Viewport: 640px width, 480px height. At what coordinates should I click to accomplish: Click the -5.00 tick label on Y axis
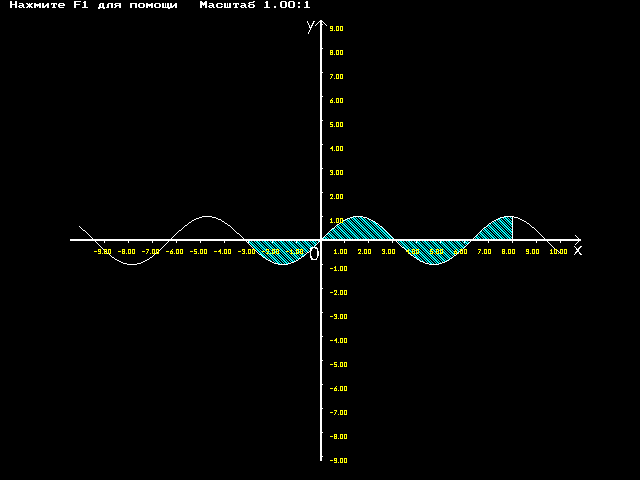coord(338,364)
